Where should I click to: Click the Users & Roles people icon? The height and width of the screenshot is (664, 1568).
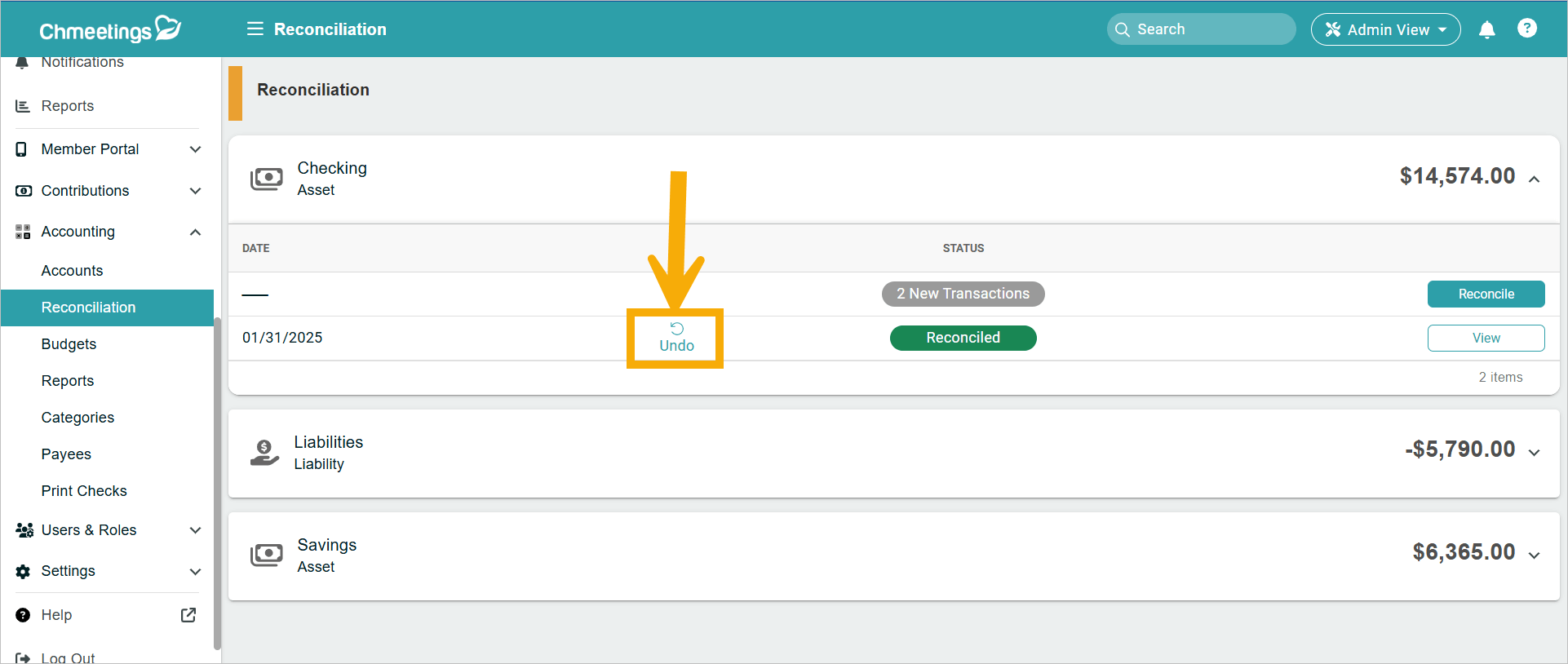point(24,530)
